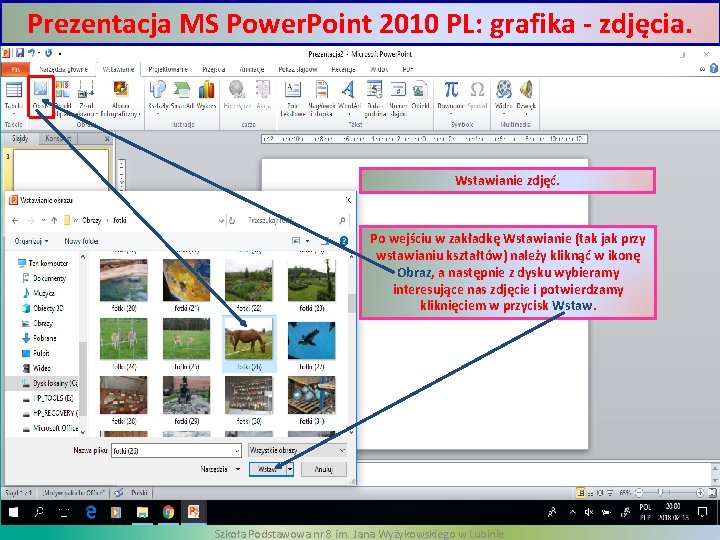Open the Plik tab

pos(16,69)
